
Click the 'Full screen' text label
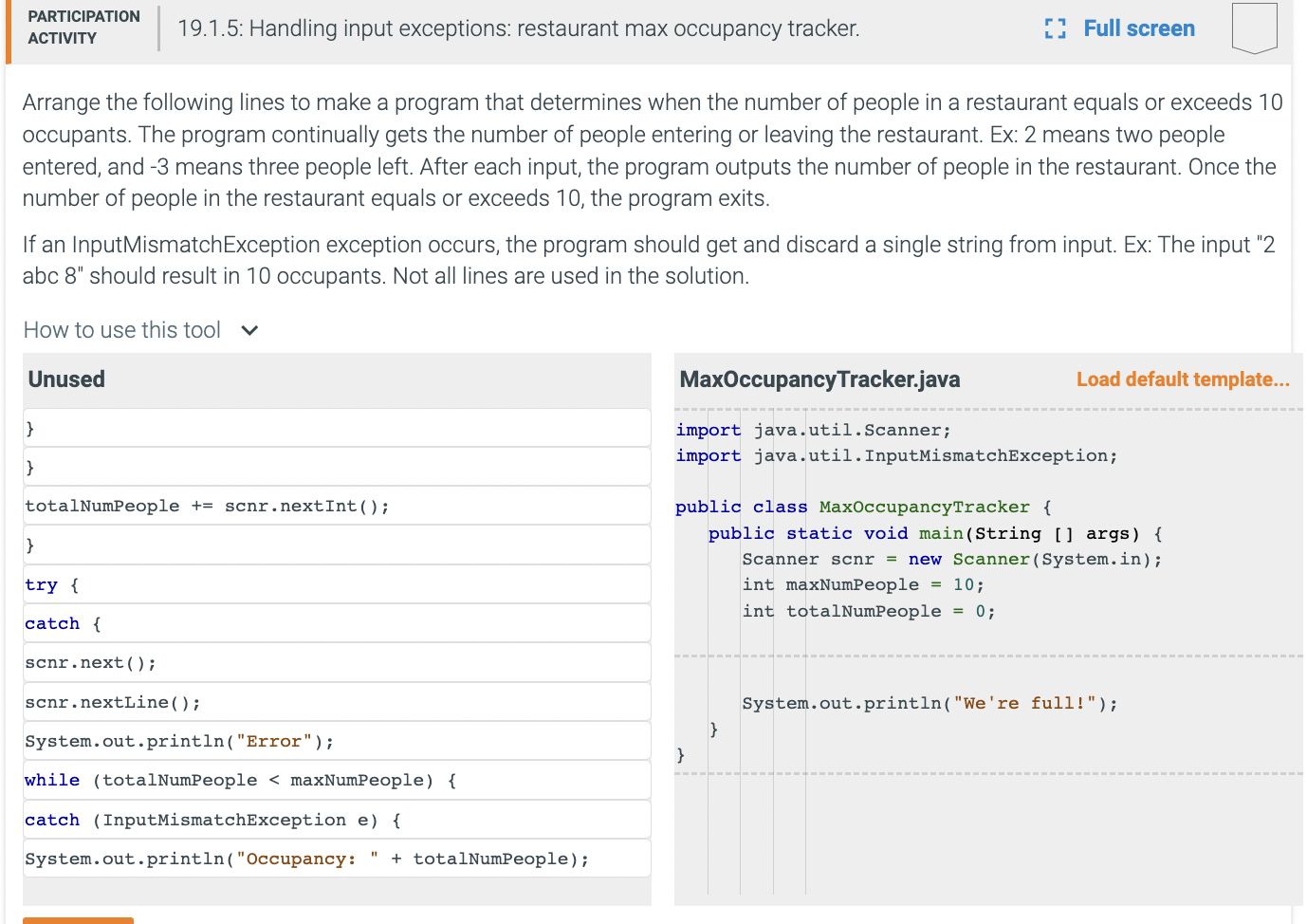coord(1138,28)
